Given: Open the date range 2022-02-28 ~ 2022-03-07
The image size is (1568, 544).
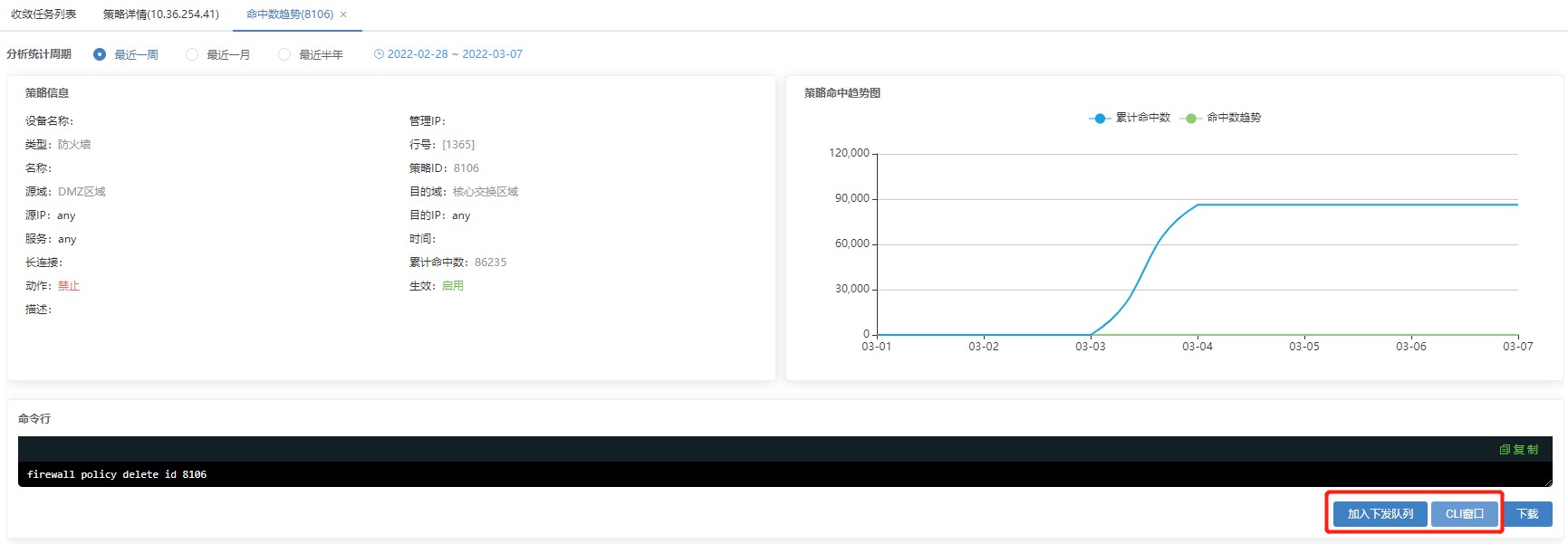Looking at the screenshot, I should (x=455, y=54).
